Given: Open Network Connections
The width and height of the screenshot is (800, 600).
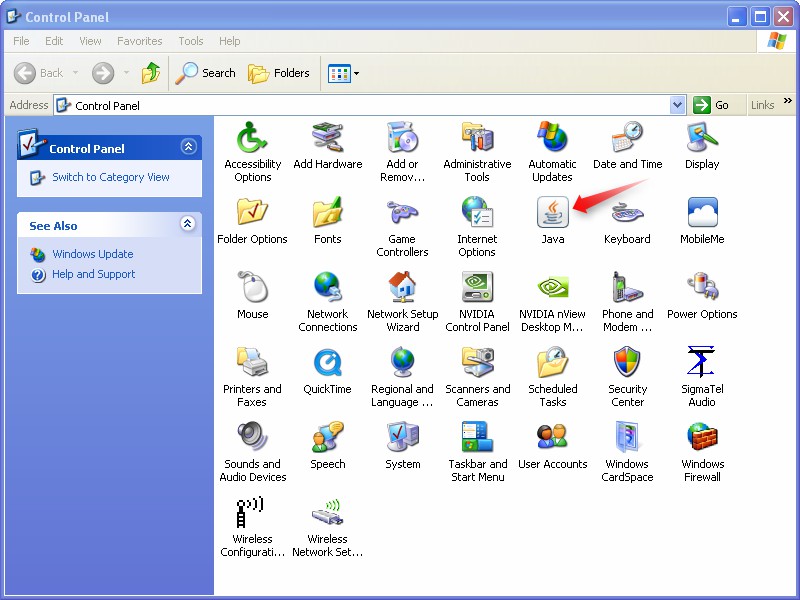Looking at the screenshot, I should tap(328, 288).
